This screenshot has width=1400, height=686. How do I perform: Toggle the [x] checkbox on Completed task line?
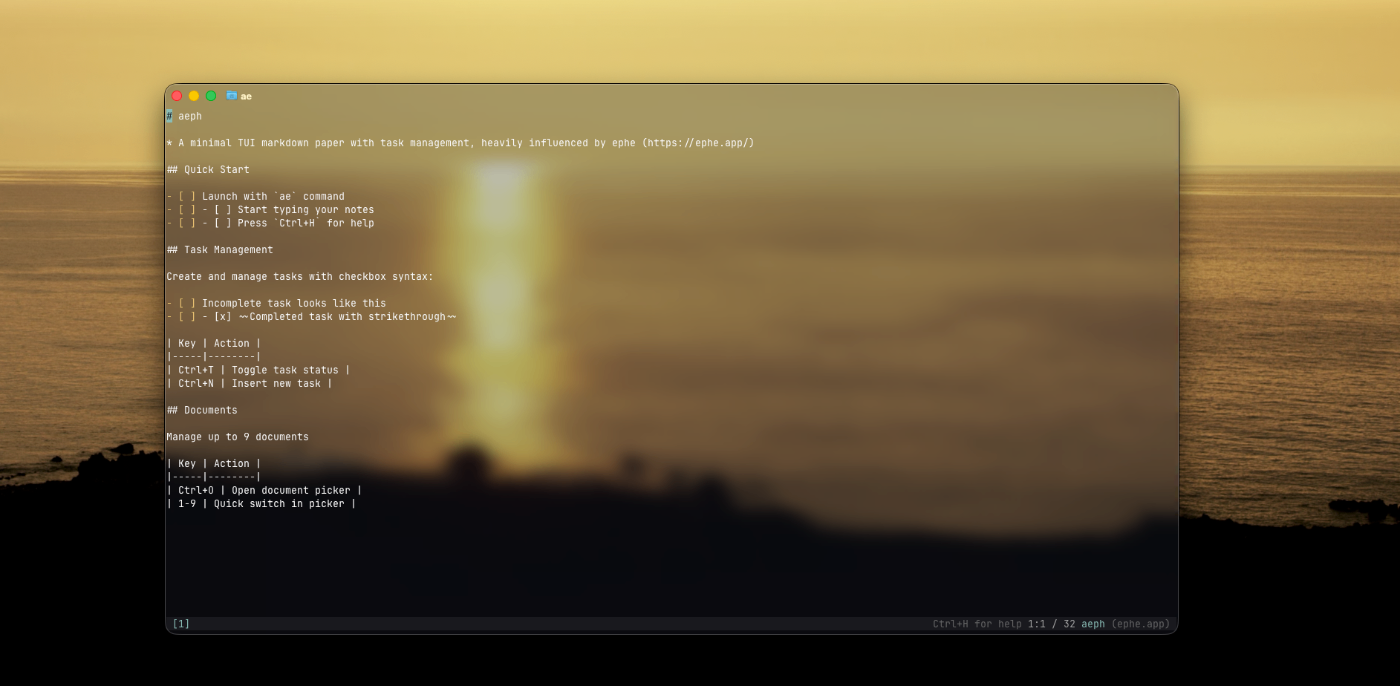click(223, 317)
